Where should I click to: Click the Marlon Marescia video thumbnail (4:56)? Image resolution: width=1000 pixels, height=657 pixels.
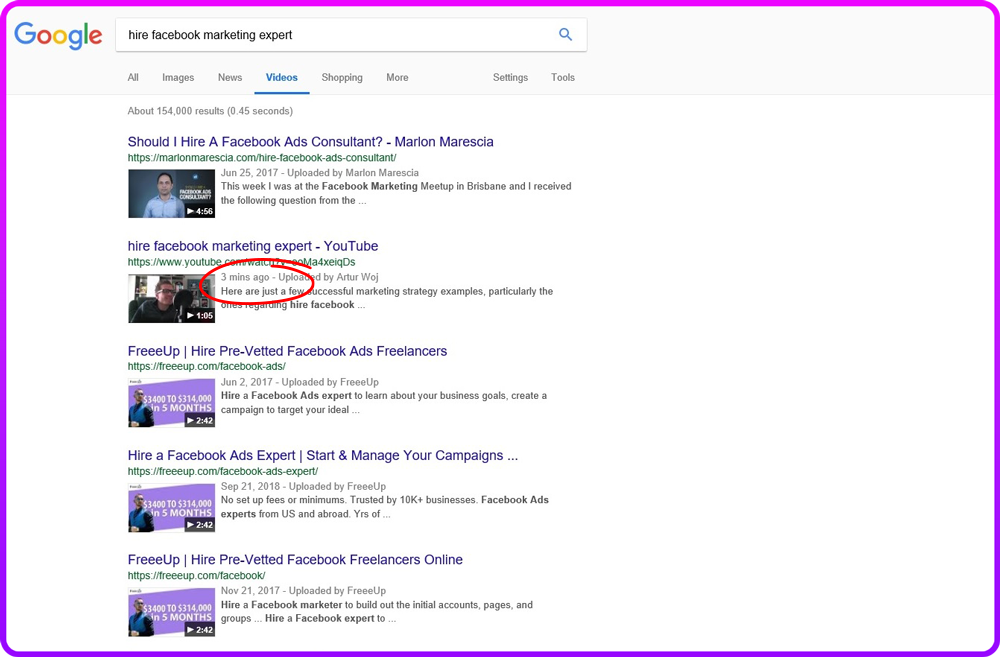click(x=172, y=193)
